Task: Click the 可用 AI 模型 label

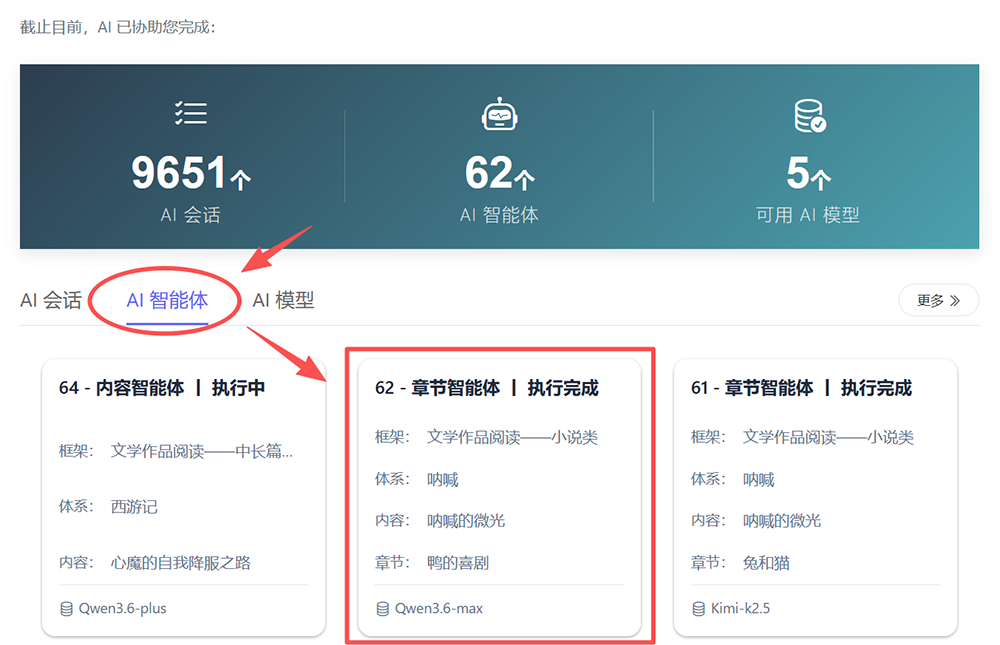Action: [x=808, y=215]
